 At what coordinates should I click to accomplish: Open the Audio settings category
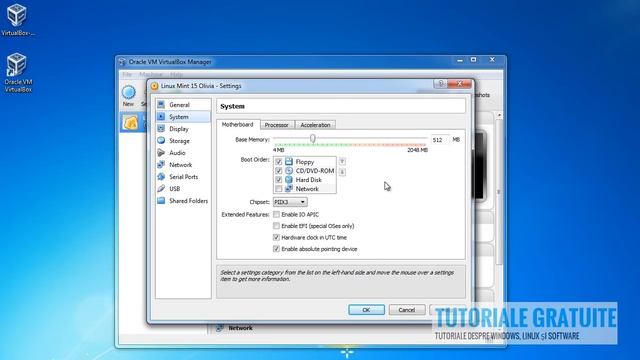click(x=183, y=153)
